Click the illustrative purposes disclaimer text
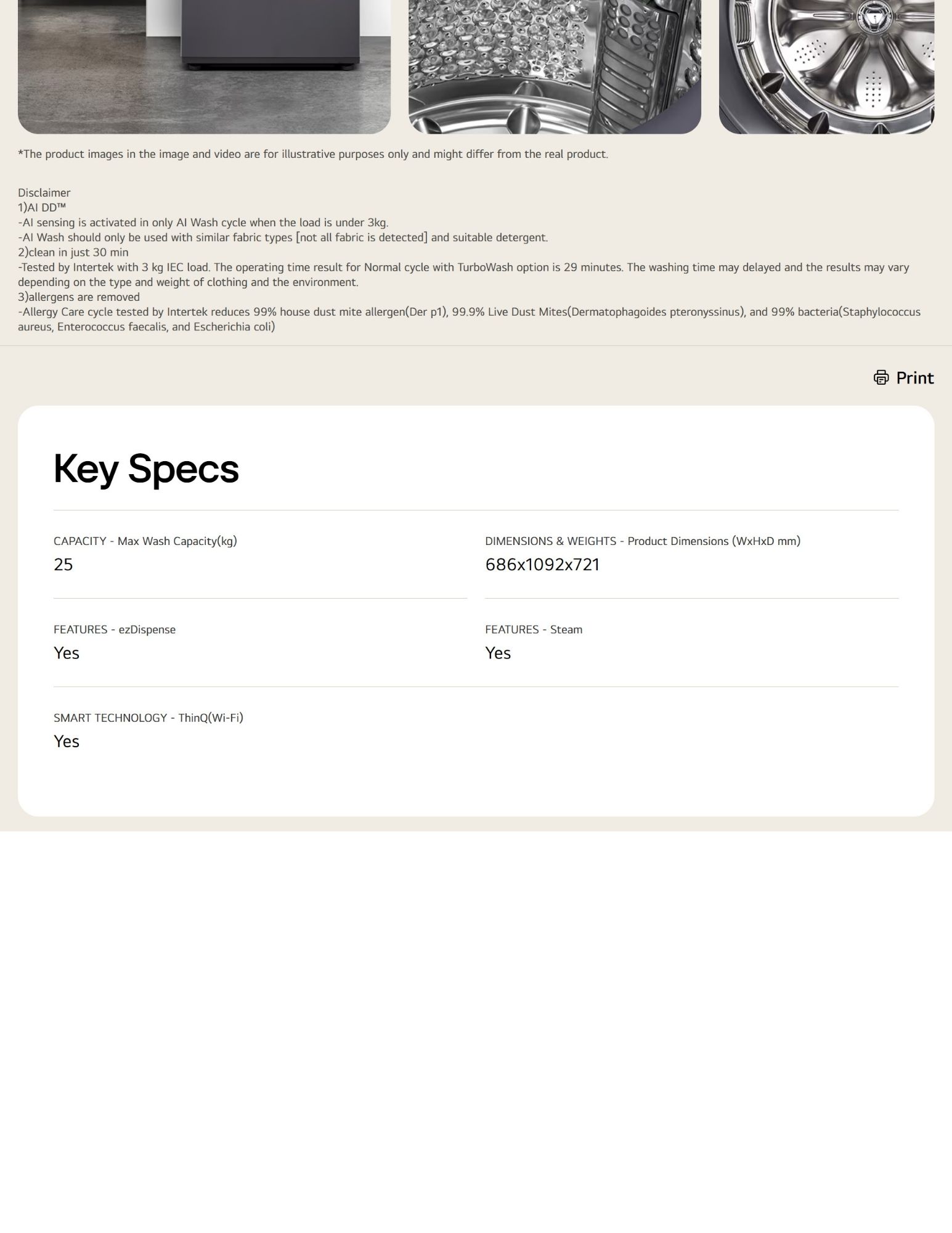 click(x=312, y=154)
